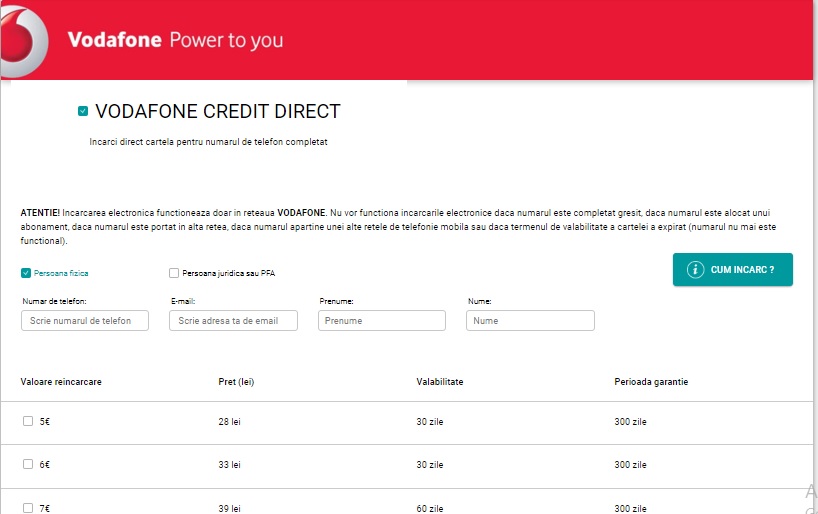Focus the Prenume input field
Screen dimensions: 818x514
pos(382,320)
